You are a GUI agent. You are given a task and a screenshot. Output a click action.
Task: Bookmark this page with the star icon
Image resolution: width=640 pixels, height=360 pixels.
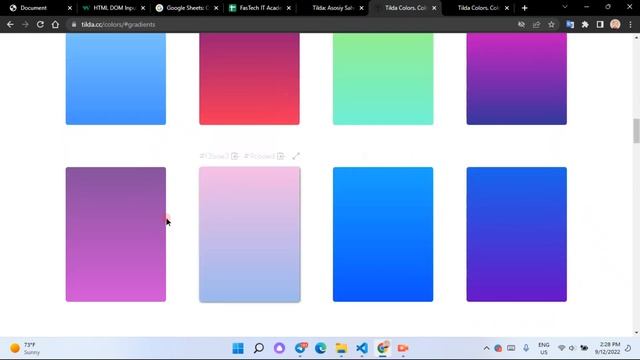pyautogui.click(x=551, y=24)
